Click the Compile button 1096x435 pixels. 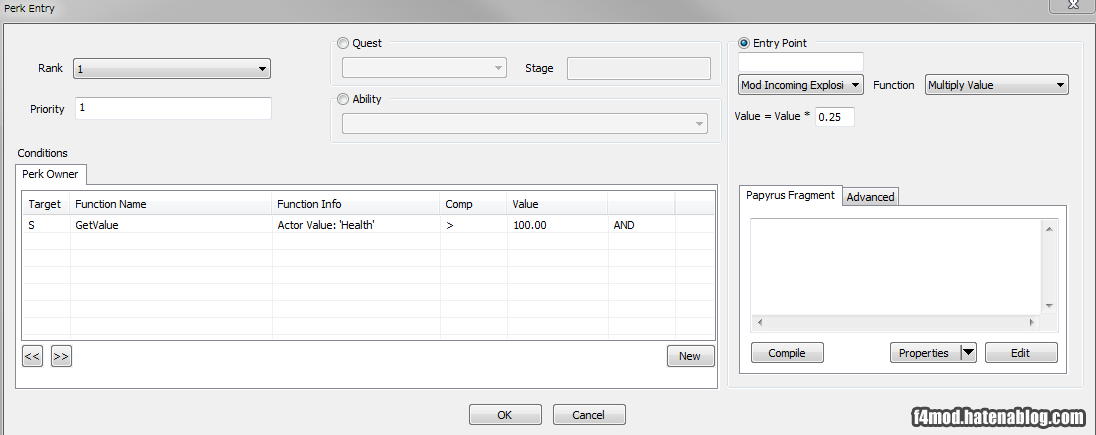point(787,353)
